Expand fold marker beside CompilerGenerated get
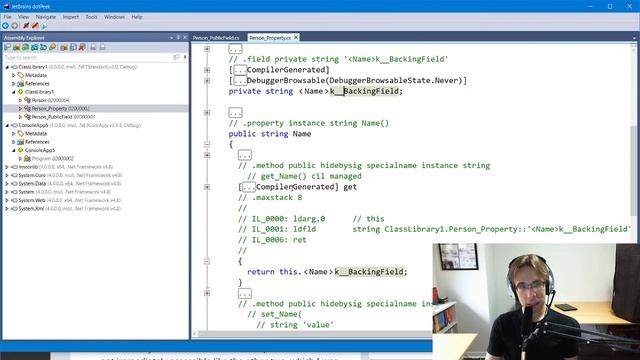Screen dimensions: 640x360 pyautogui.click(x=207, y=187)
